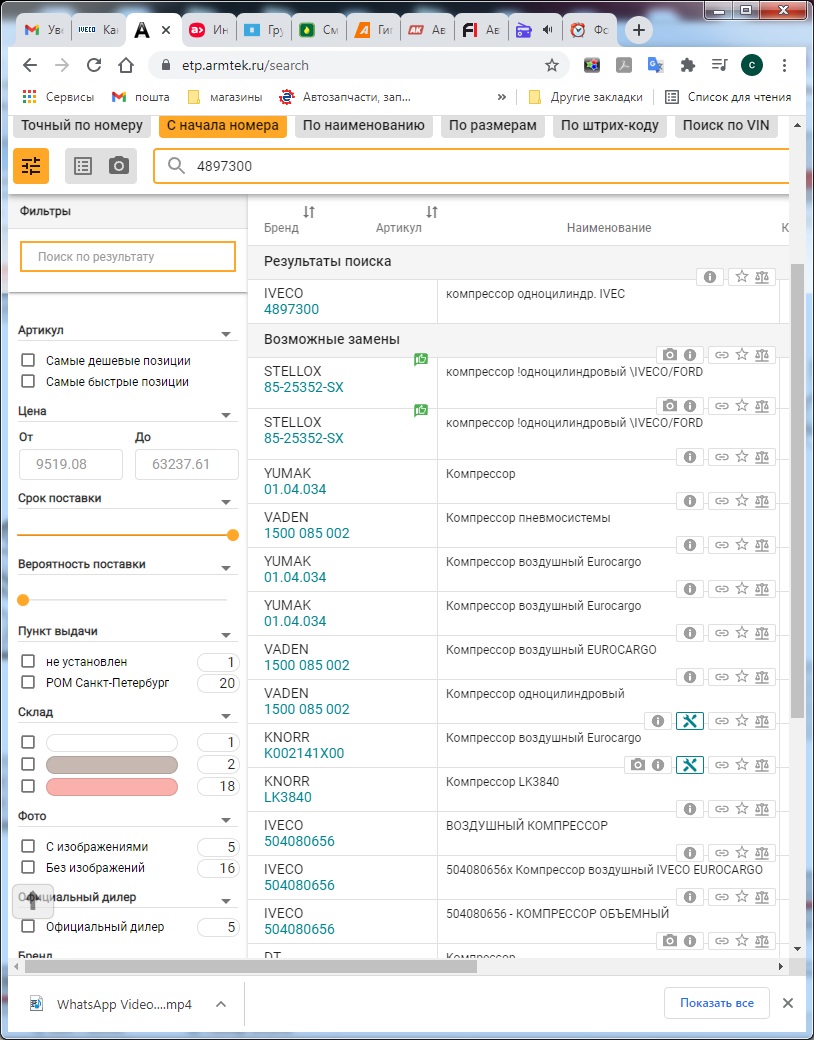
Task: Click scroll-to-top arrow button
Action: point(33,901)
